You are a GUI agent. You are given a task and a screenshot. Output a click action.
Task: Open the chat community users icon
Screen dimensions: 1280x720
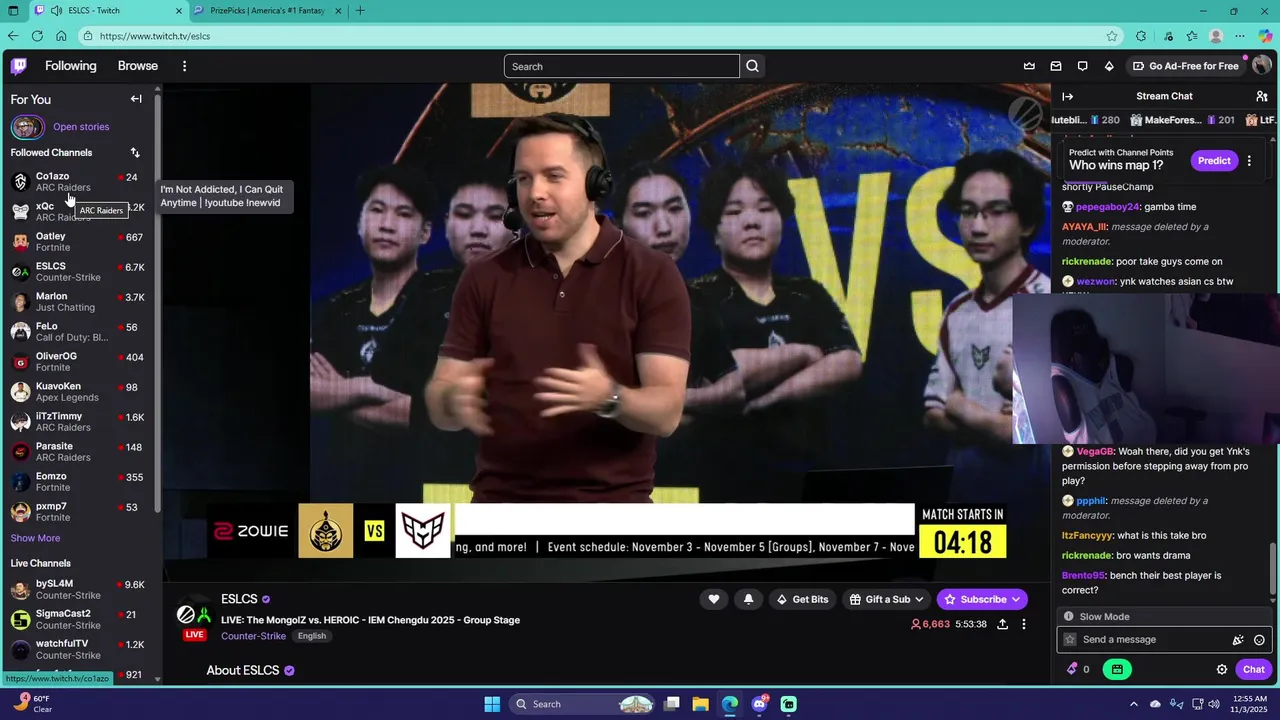click(x=1262, y=96)
